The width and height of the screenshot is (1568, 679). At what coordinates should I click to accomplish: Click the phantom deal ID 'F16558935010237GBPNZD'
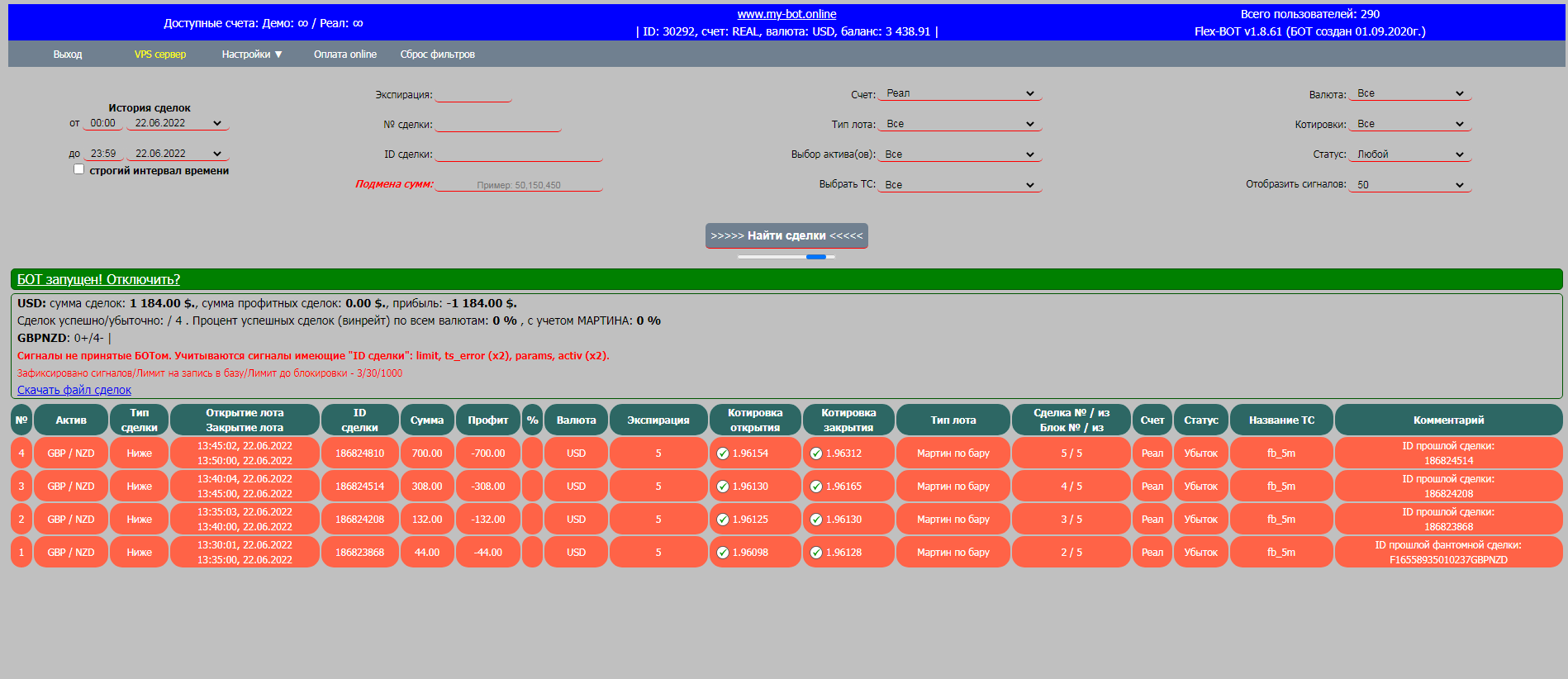coord(1448,560)
